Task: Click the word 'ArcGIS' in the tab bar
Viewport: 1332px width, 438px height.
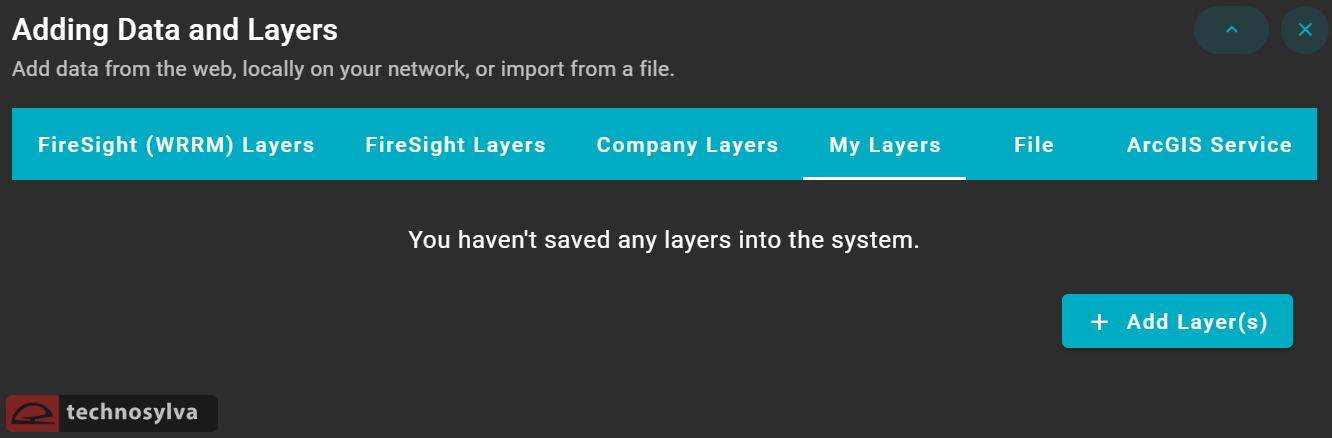Action: (x=1164, y=145)
